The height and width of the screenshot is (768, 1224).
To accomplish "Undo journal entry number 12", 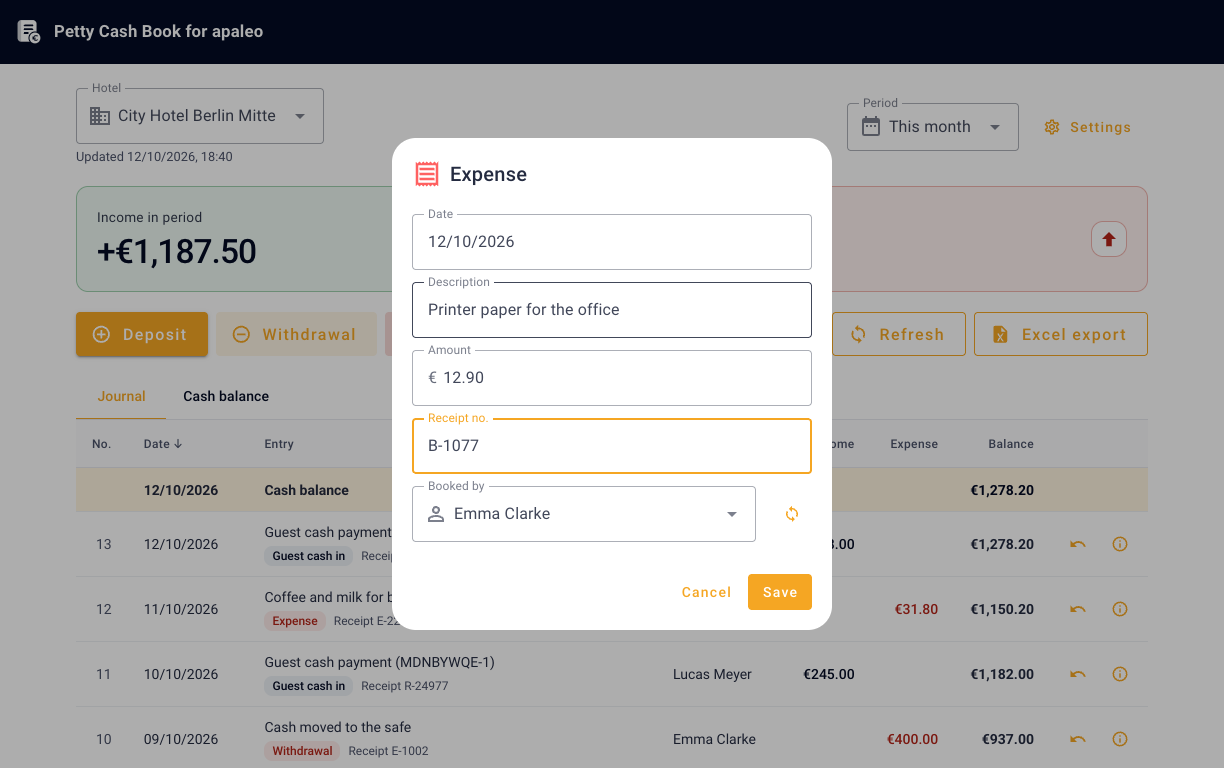I will click(x=1078, y=609).
